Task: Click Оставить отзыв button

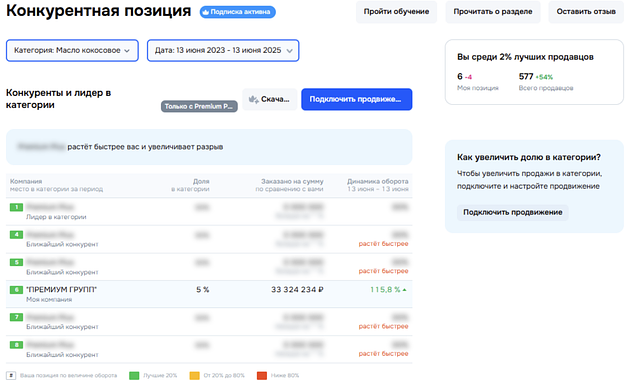Action: (586, 12)
